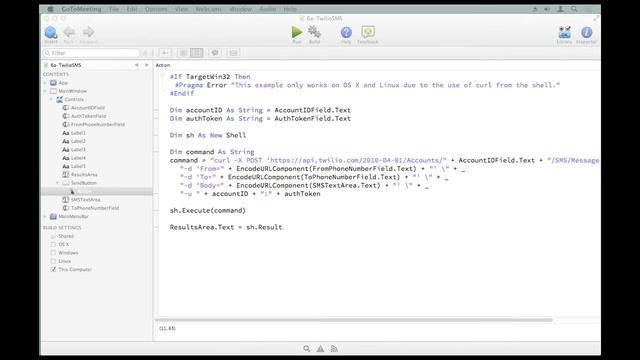Click the Dim sh As New Shell line
This screenshot has width=640, height=360.
click(x=208, y=135)
